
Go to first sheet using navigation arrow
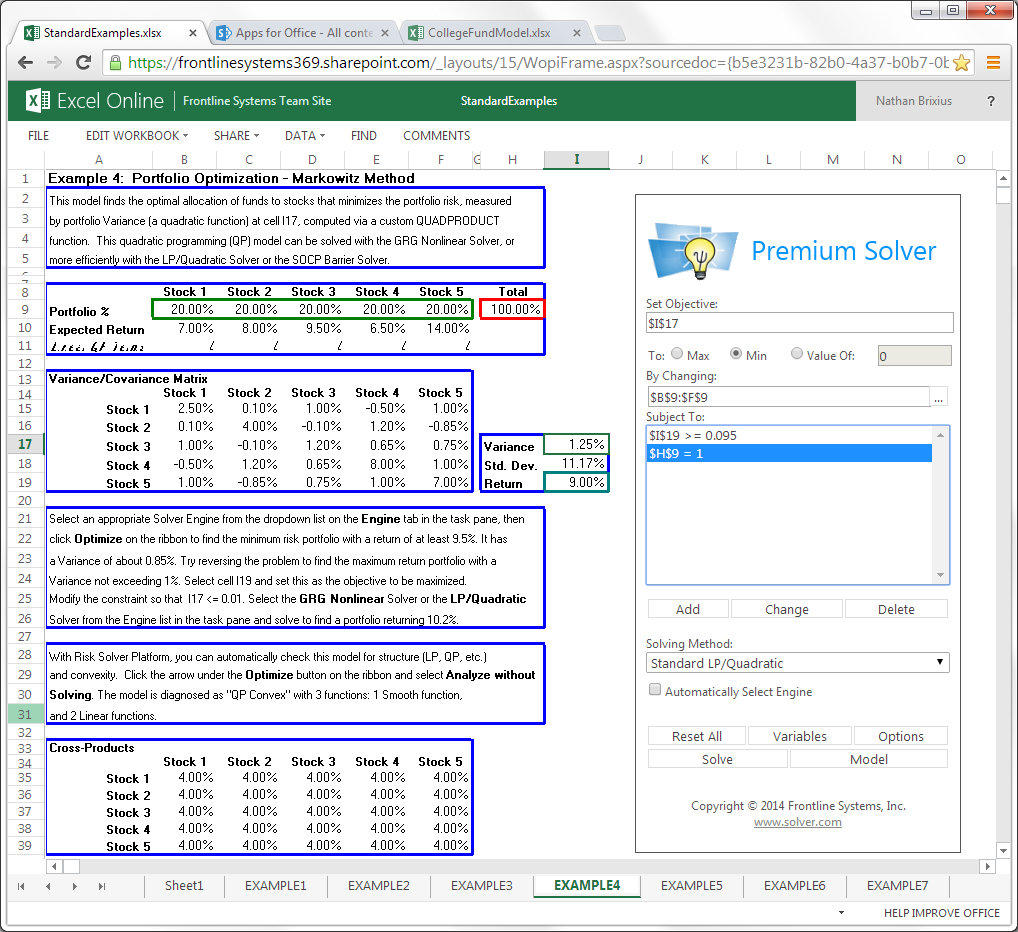coord(21,886)
